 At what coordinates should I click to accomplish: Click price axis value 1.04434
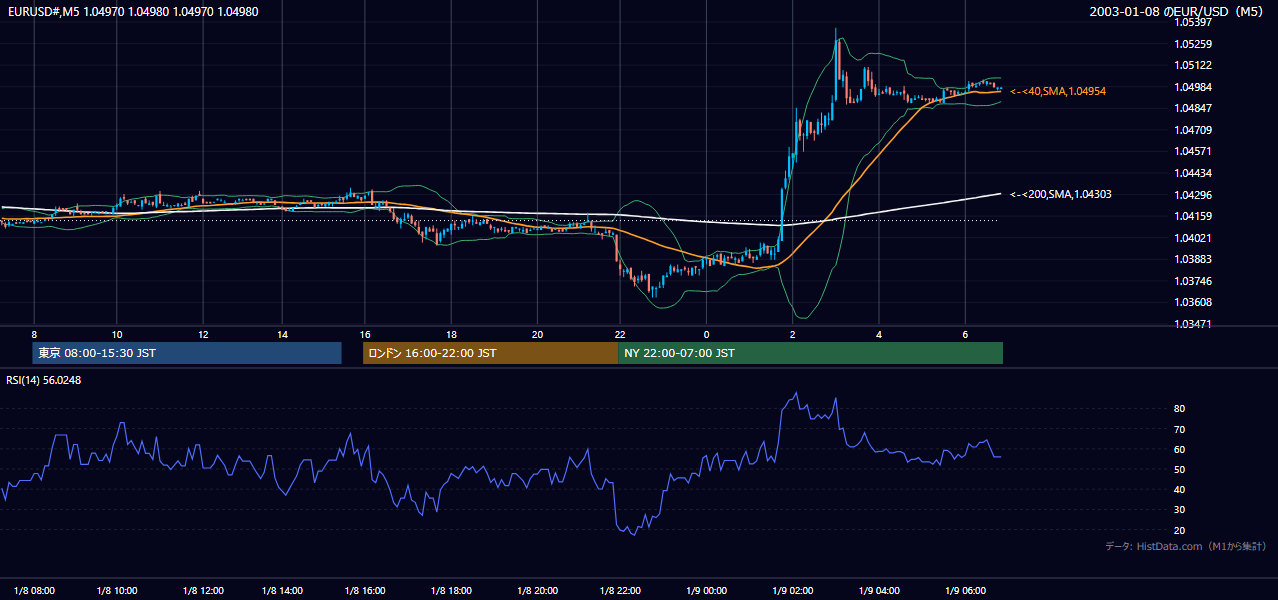(1193, 173)
